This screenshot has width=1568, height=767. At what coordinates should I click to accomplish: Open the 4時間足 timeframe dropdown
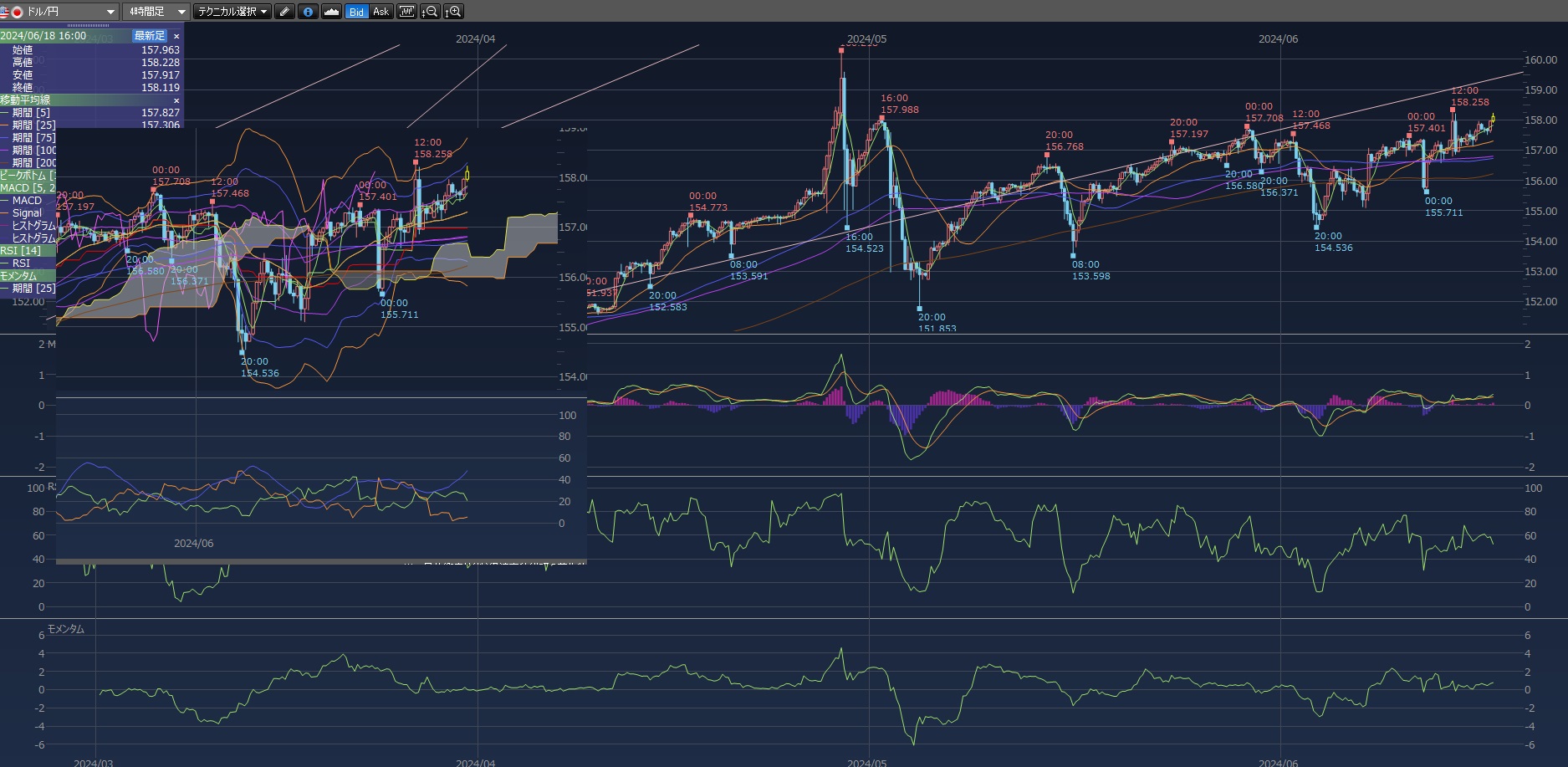tap(156, 12)
